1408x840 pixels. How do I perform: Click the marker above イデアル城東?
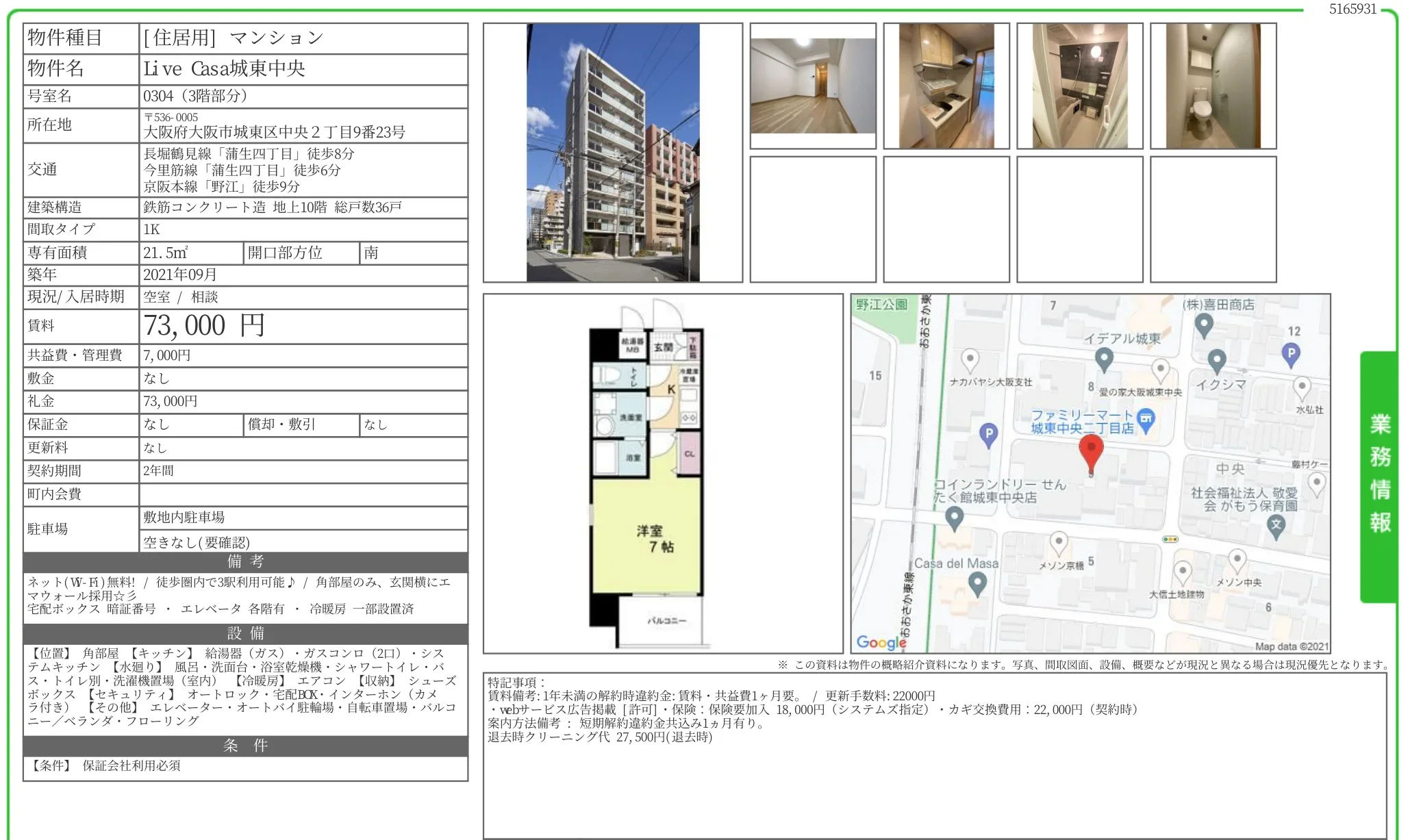point(1103,359)
